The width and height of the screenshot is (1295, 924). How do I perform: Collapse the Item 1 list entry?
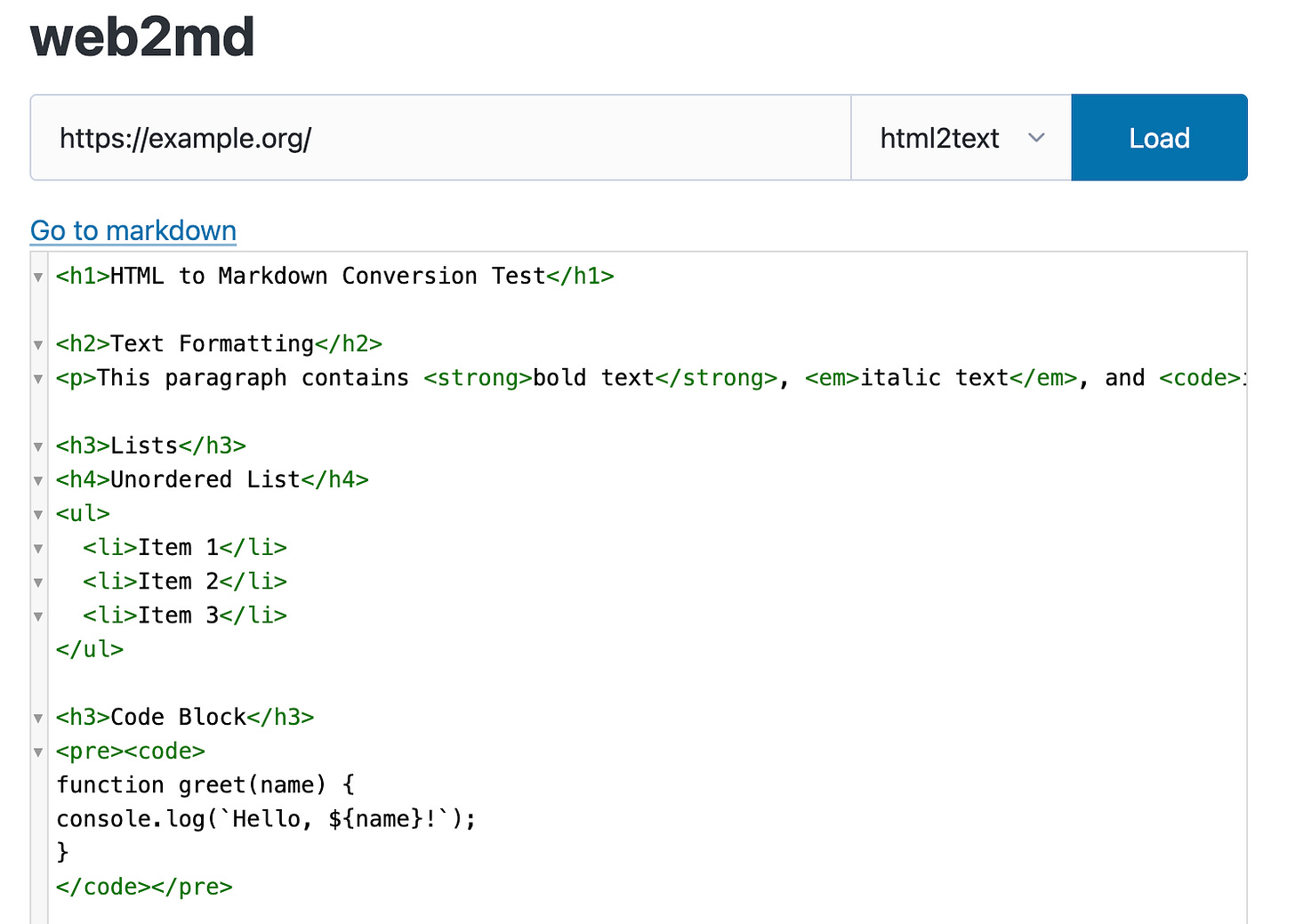37,548
